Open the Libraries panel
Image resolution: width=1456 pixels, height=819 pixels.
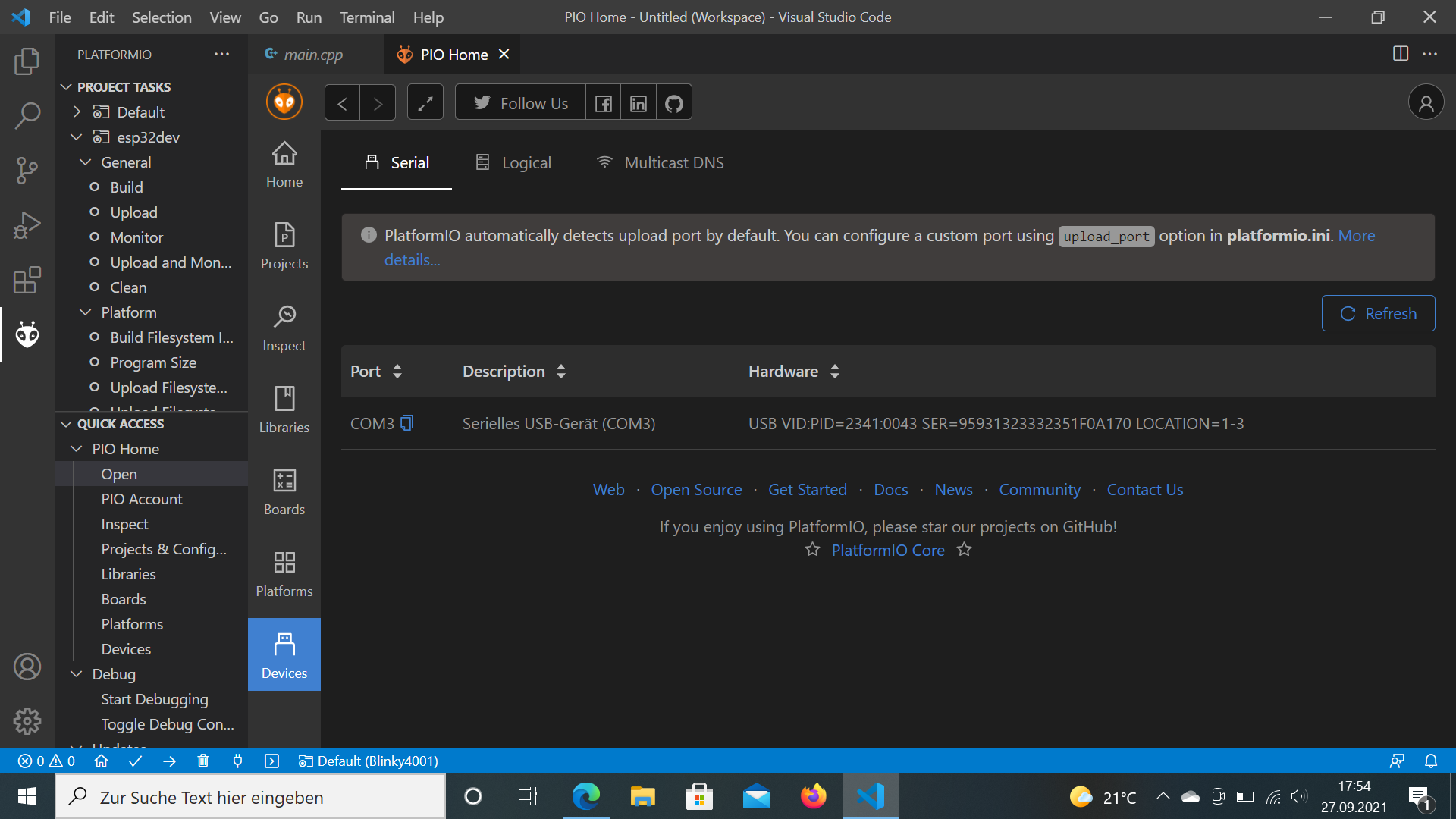284,408
